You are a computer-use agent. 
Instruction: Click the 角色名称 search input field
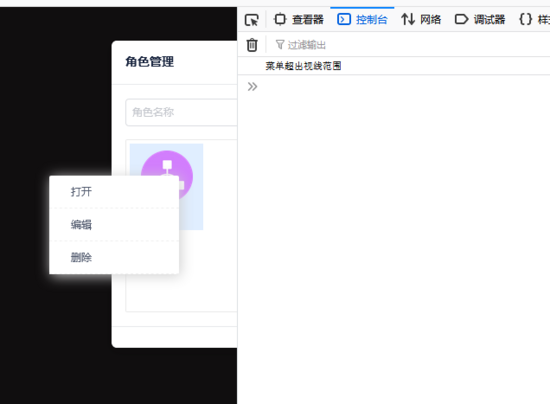click(181, 112)
